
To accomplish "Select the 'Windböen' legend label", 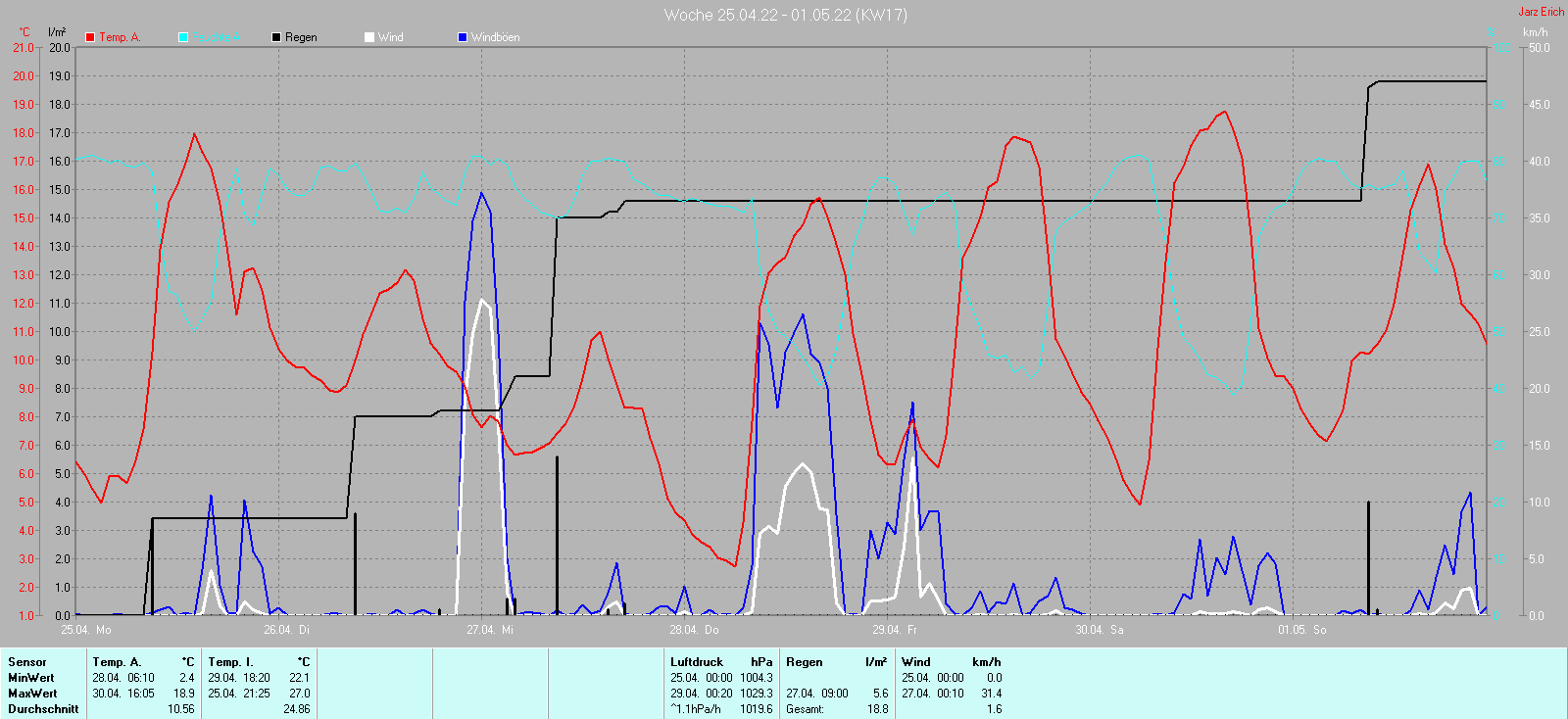I will tap(496, 37).
